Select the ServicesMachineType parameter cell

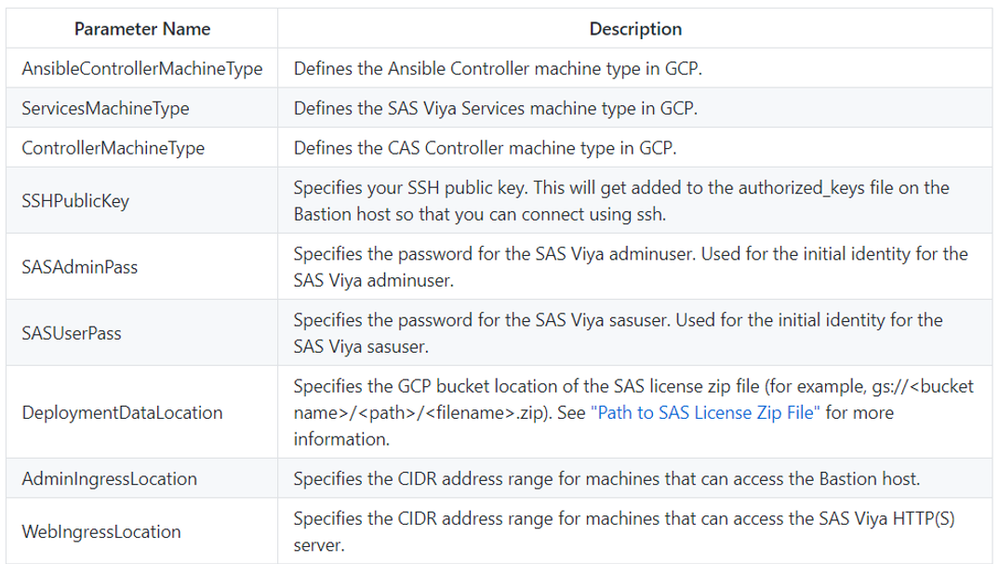105,108
